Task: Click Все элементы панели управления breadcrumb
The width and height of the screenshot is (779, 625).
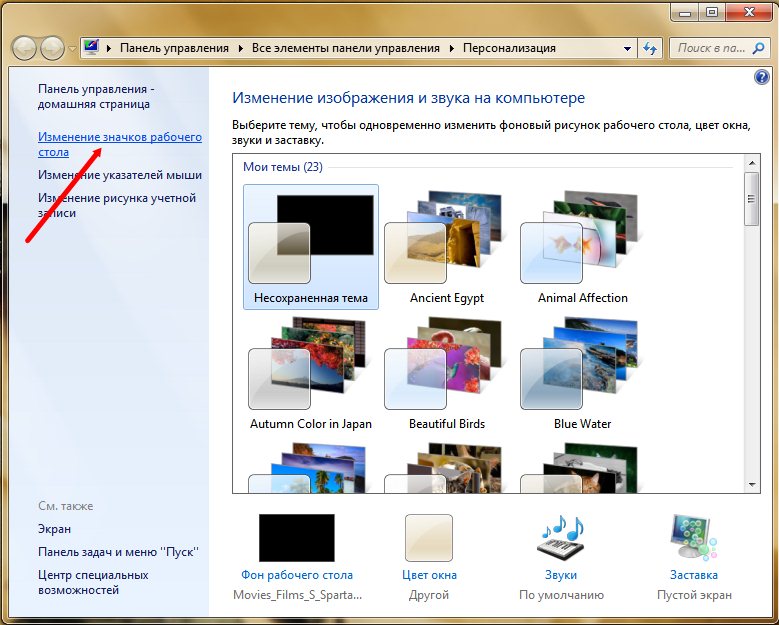Action: [345, 48]
